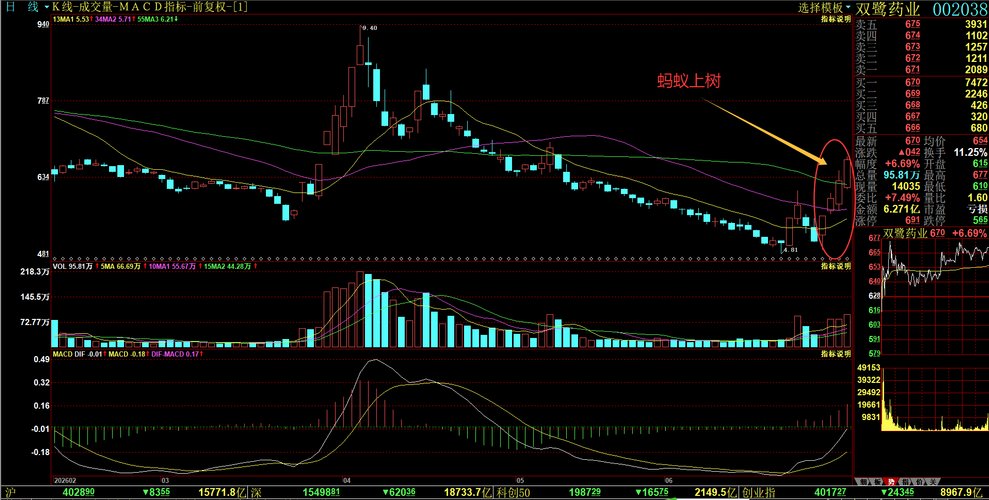Select the 买一 bid price row

coord(921,83)
